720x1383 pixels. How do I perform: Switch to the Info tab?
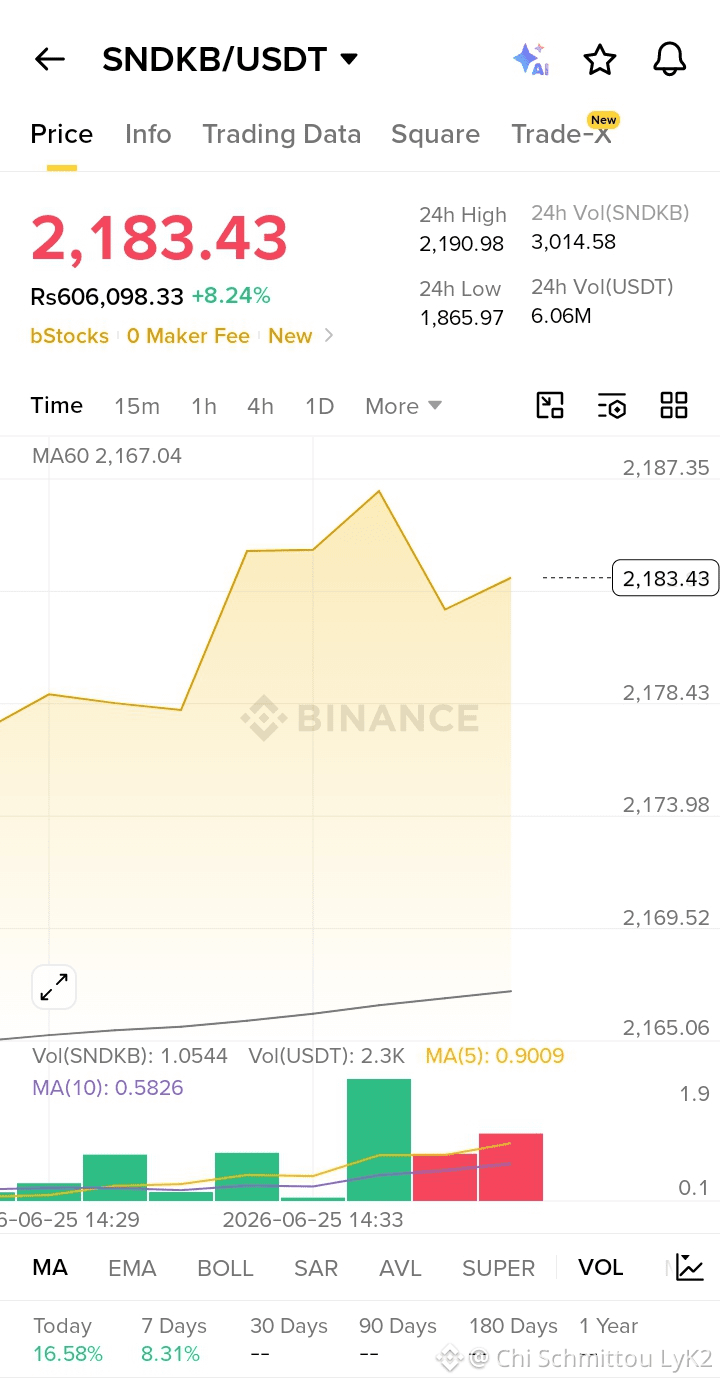coord(148,134)
